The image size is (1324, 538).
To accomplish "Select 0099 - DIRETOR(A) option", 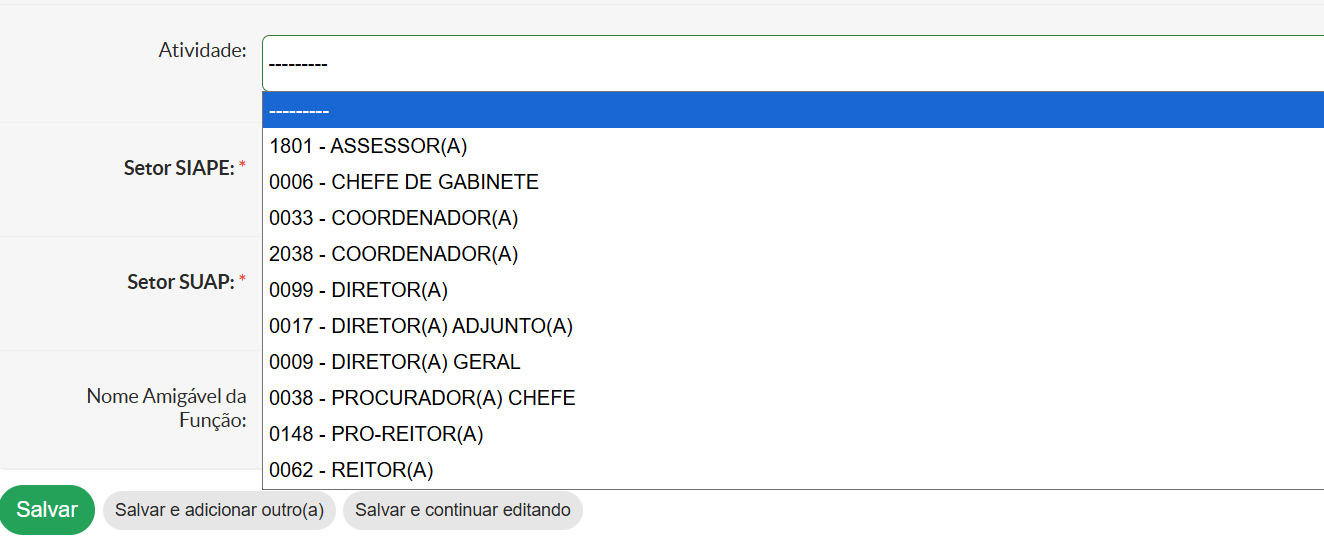I will point(359,290).
